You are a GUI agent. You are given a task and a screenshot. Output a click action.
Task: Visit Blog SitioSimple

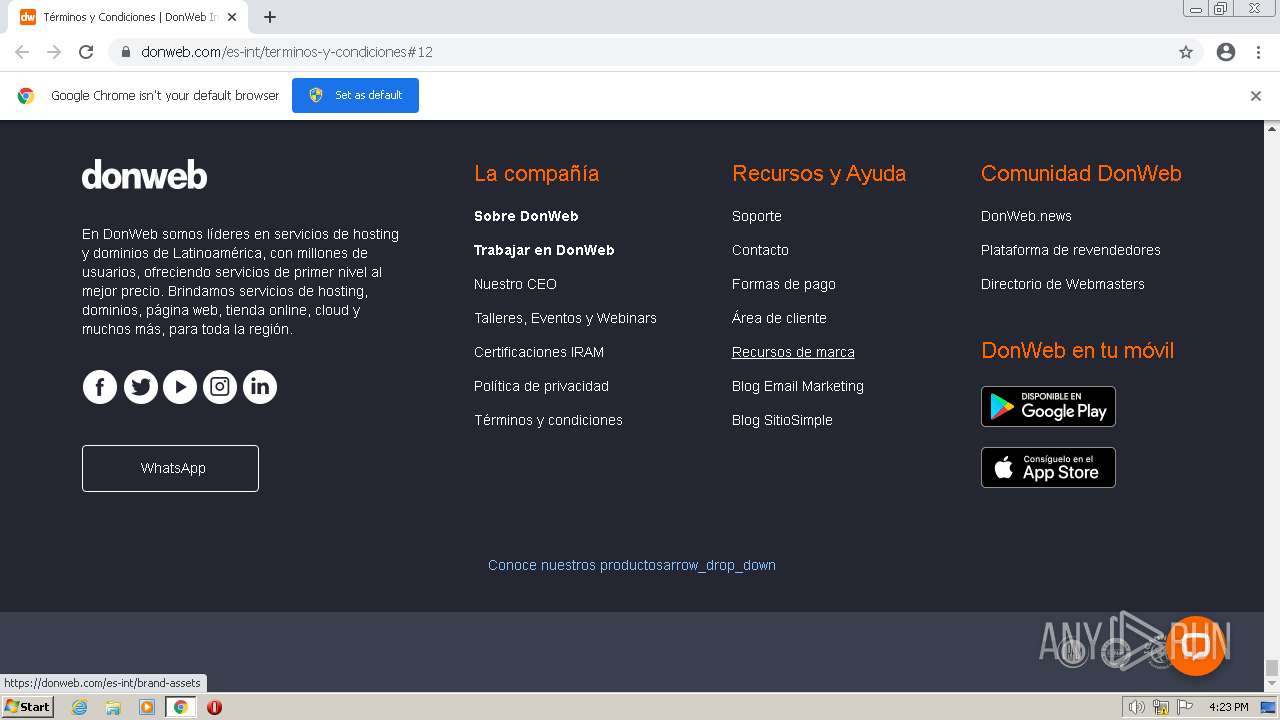point(782,420)
